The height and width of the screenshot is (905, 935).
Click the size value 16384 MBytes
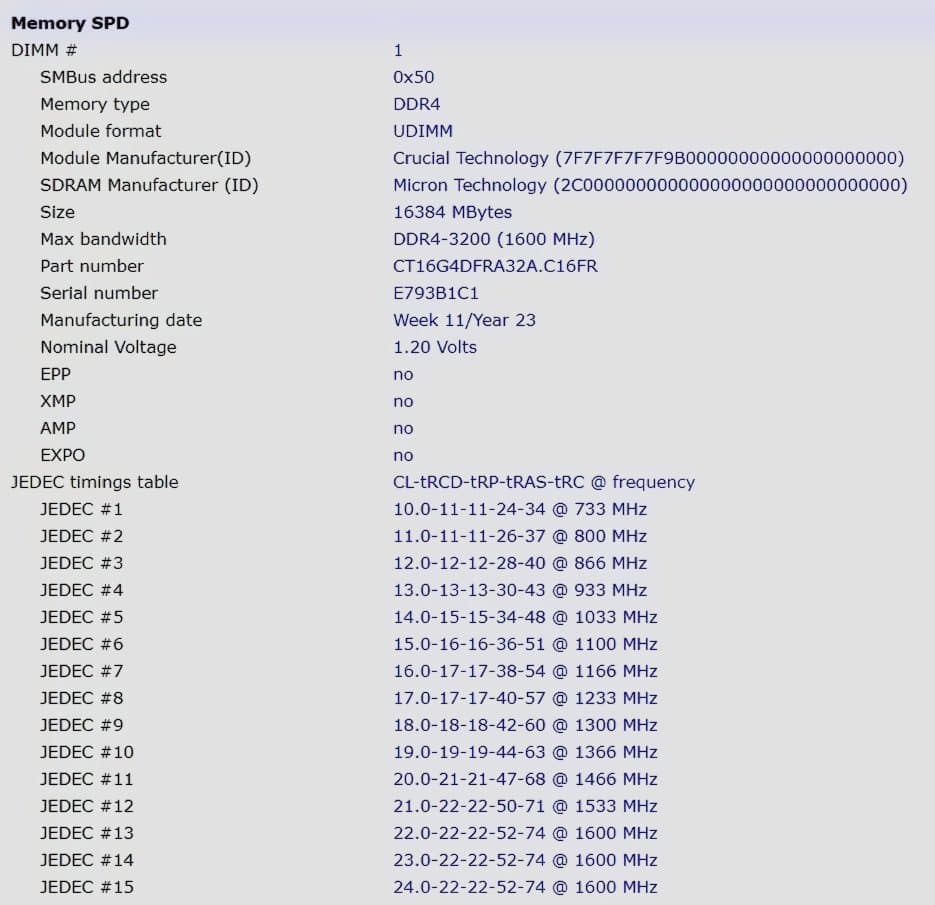[x=453, y=212]
